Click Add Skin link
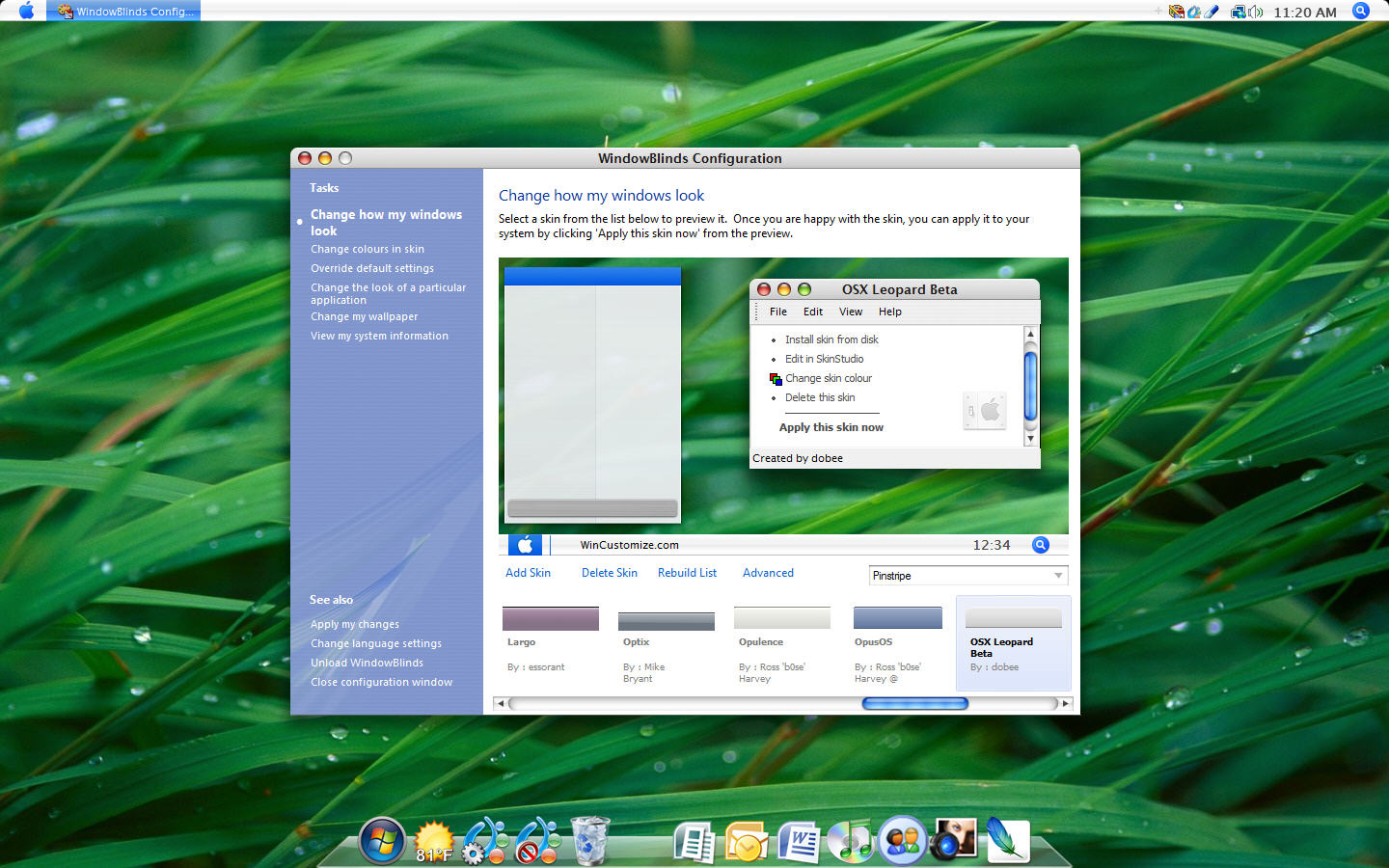 pyautogui.click(x=529, y=573)
